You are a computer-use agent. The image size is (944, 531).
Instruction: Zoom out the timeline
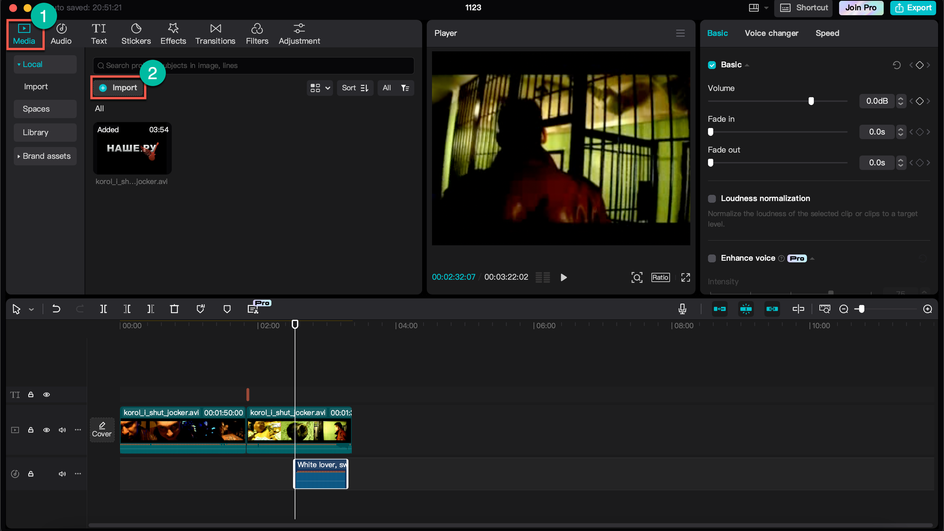tap(843, 309)
